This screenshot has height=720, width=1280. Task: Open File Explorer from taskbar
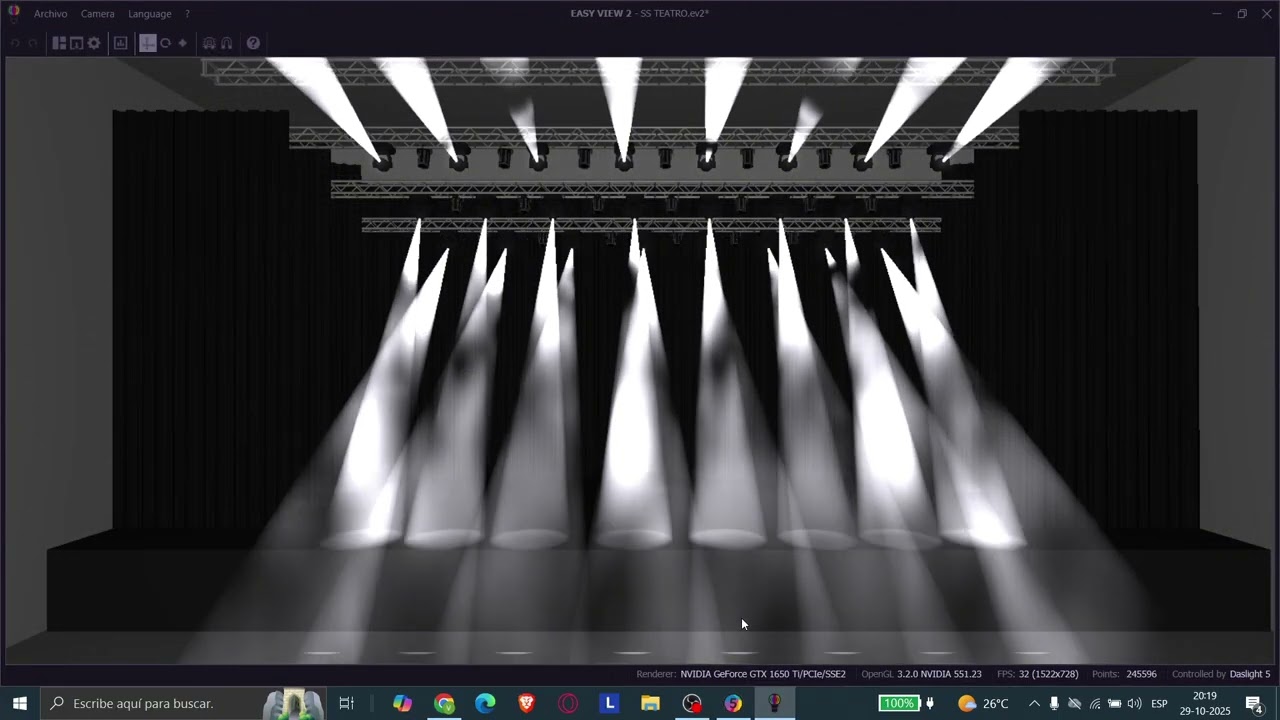650,703
